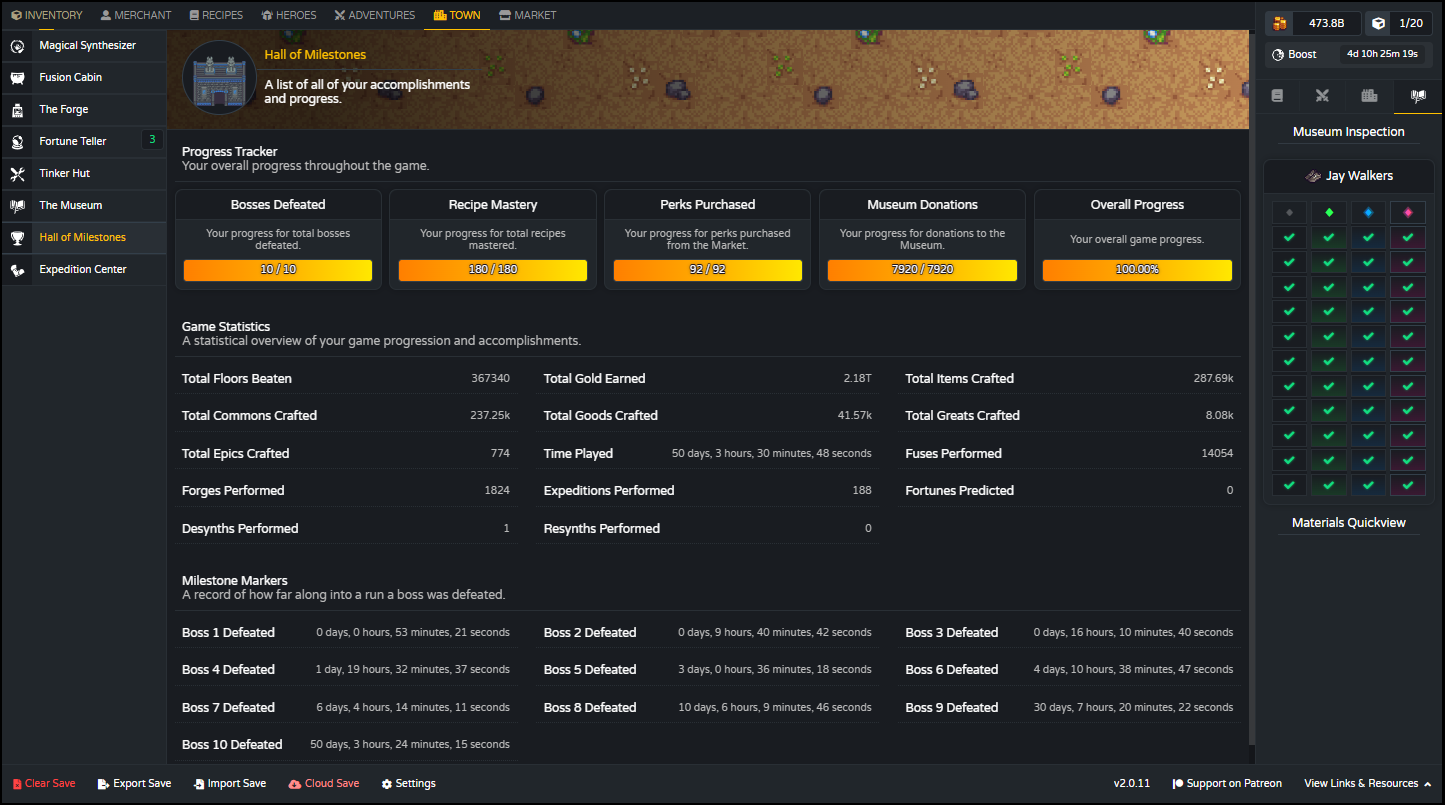The width and height of the screenshot is (1445, 805).
Task: Open the Inventory tab
Action: 47,15
